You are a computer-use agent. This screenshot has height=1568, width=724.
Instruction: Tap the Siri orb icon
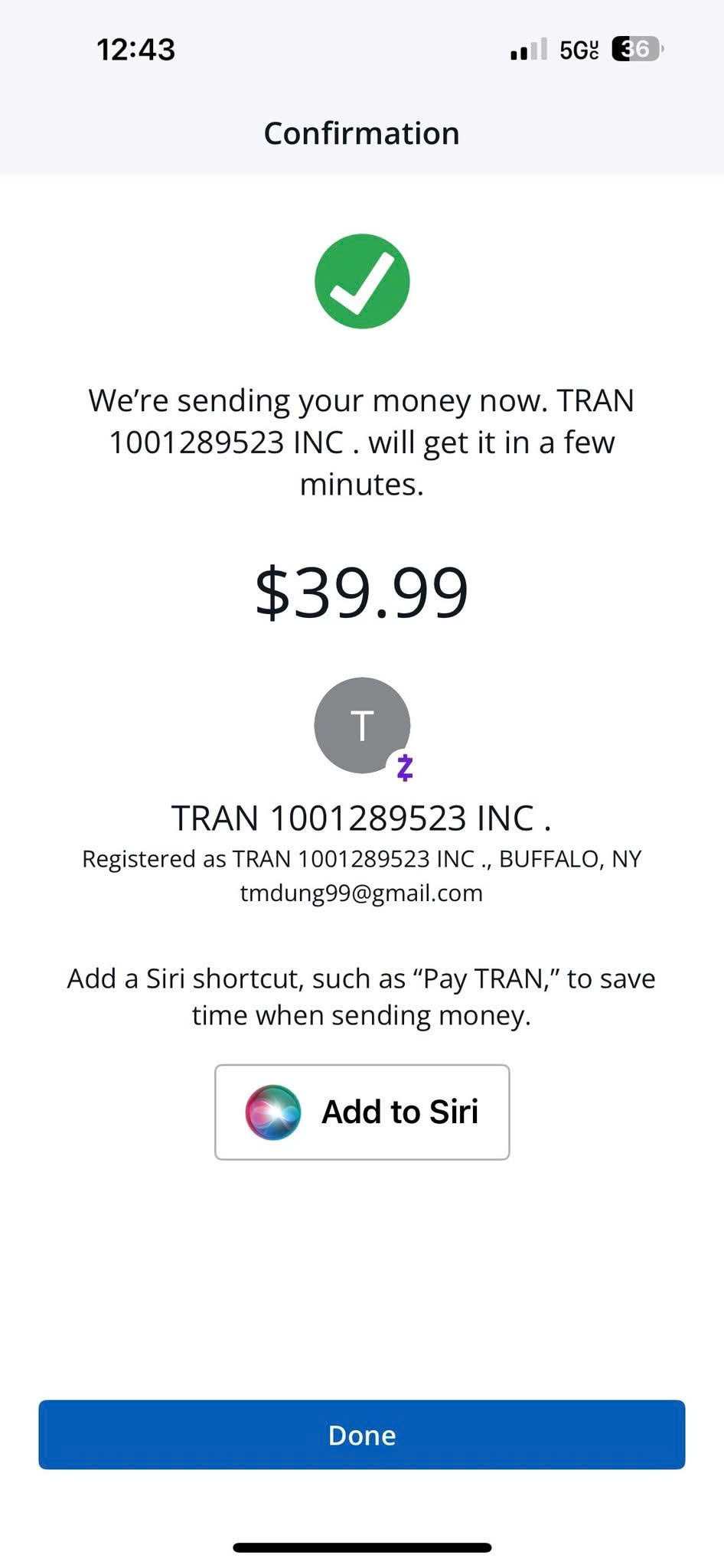pos(273,1112)
